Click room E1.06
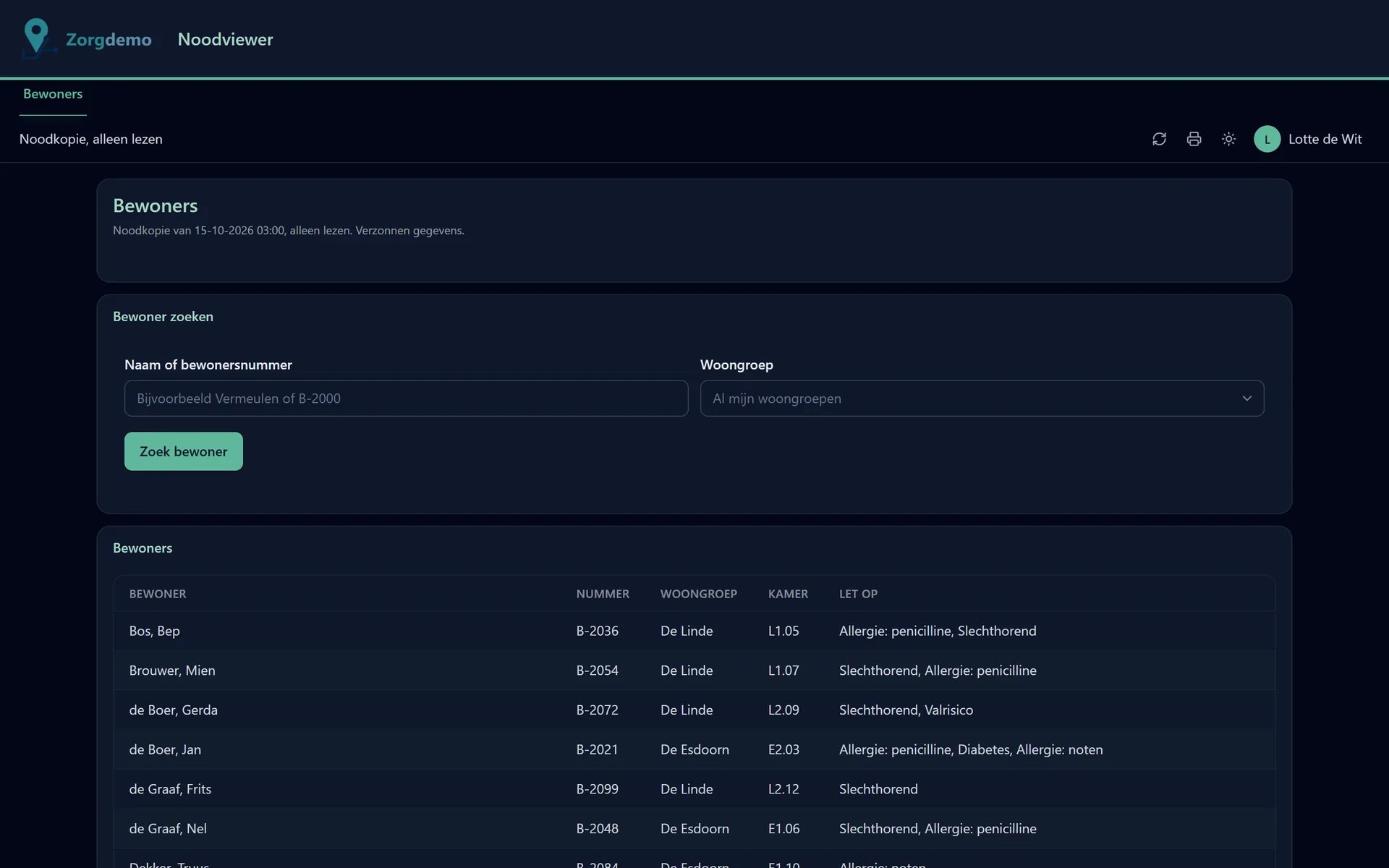 tap(783, 829)
